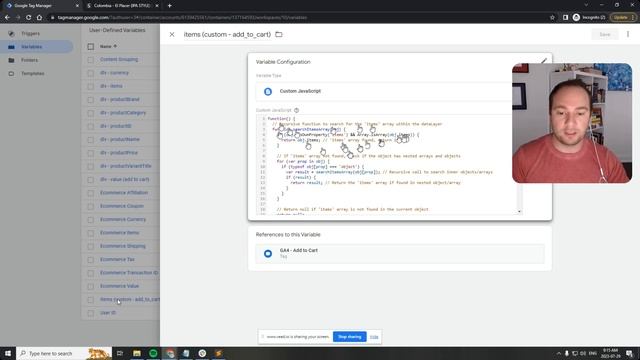Screen dimensions: 640x360
Task: Click the Save button in the editor header
Action: (604, 35)
